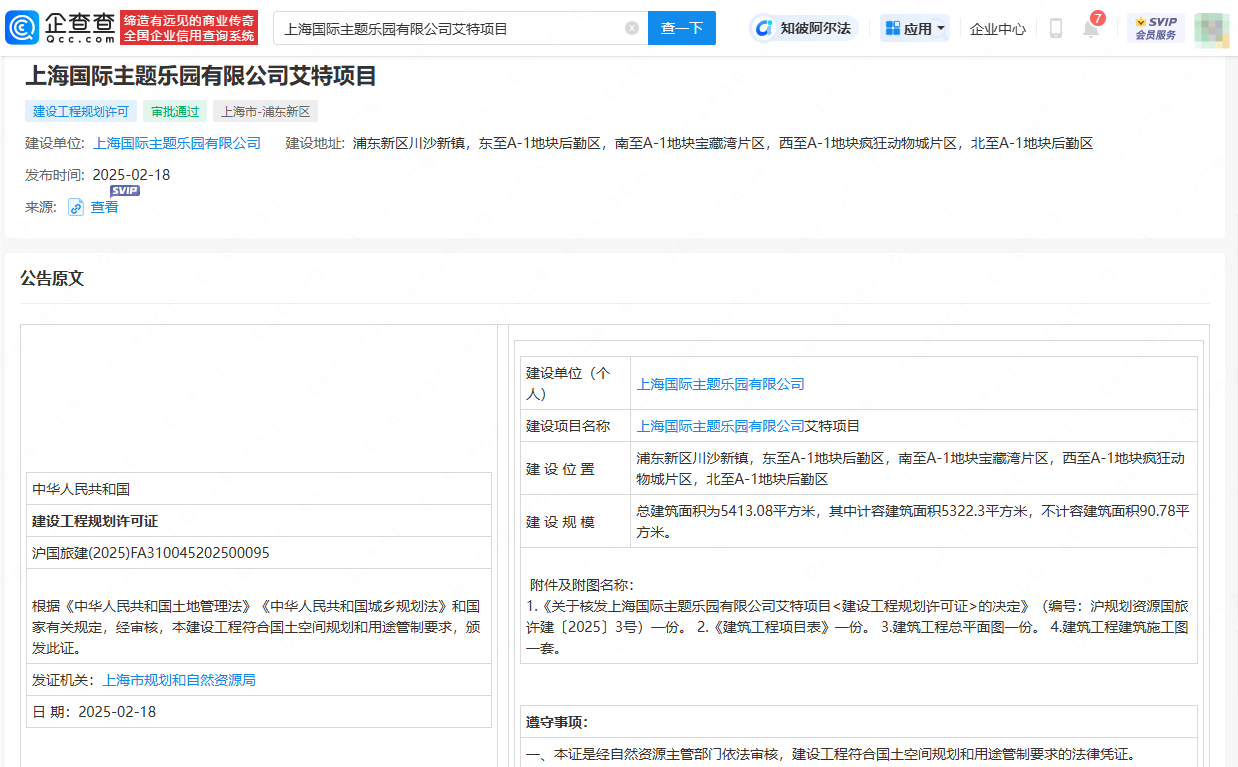
Task: Open 知彼阿尔法 via its circular icon
Action: [764, 28]
